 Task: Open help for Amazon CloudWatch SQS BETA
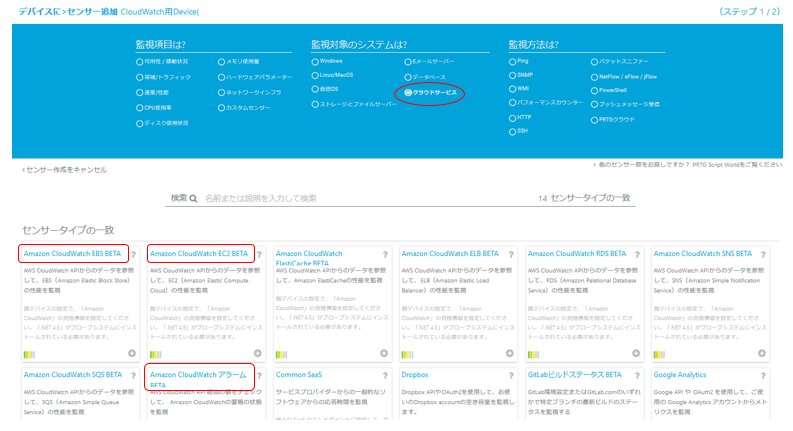pos(134,376)
